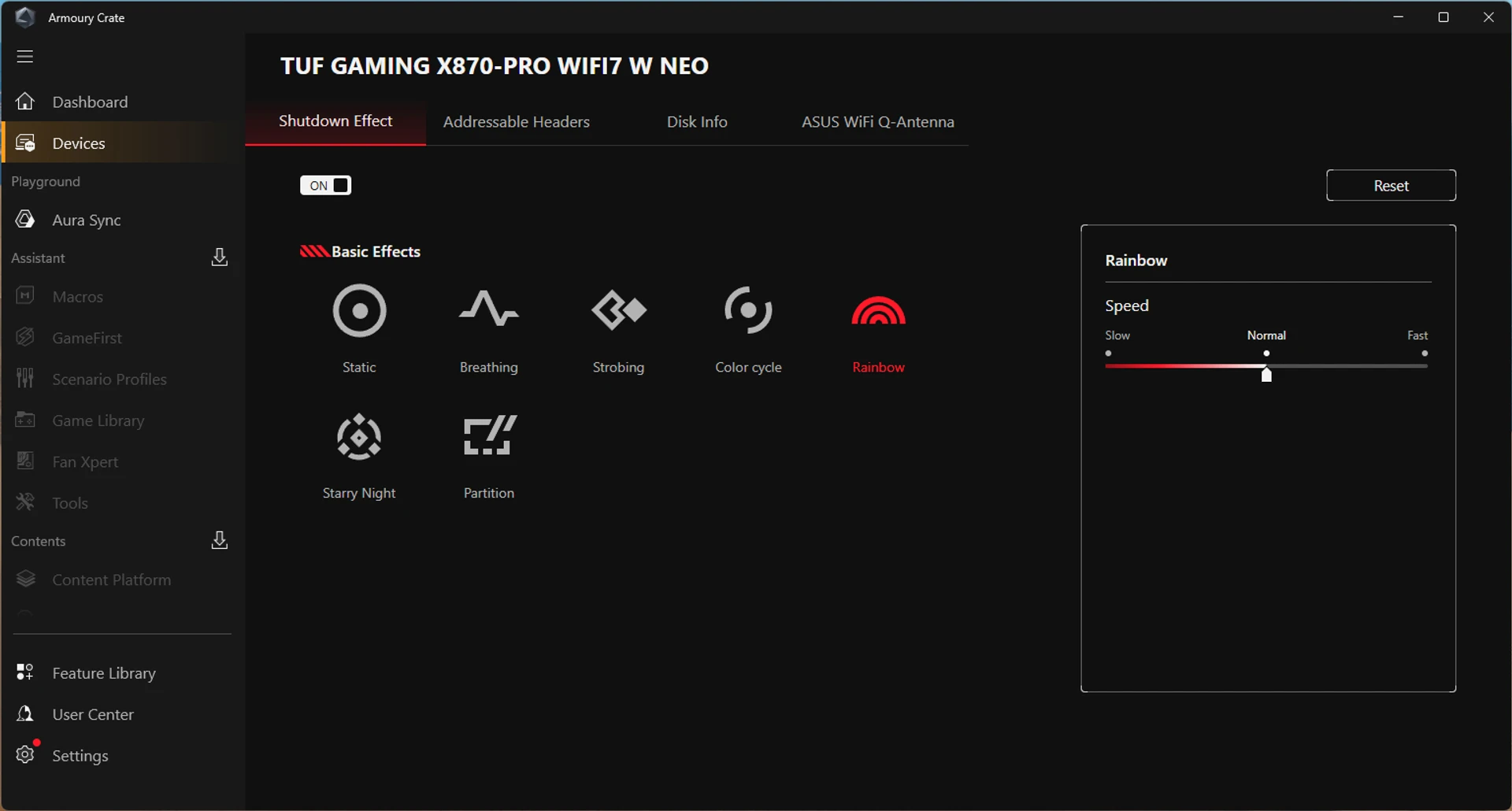
Task: Click the Basic Effects heading
Action: tap(376, 251)
